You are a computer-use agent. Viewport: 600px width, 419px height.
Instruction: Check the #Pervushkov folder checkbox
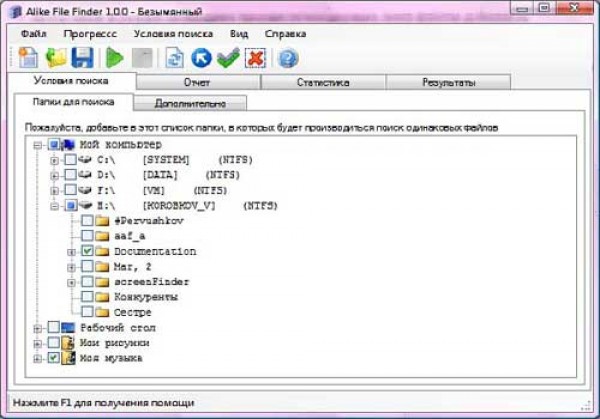pyautogui.click(x=88, y=221)
